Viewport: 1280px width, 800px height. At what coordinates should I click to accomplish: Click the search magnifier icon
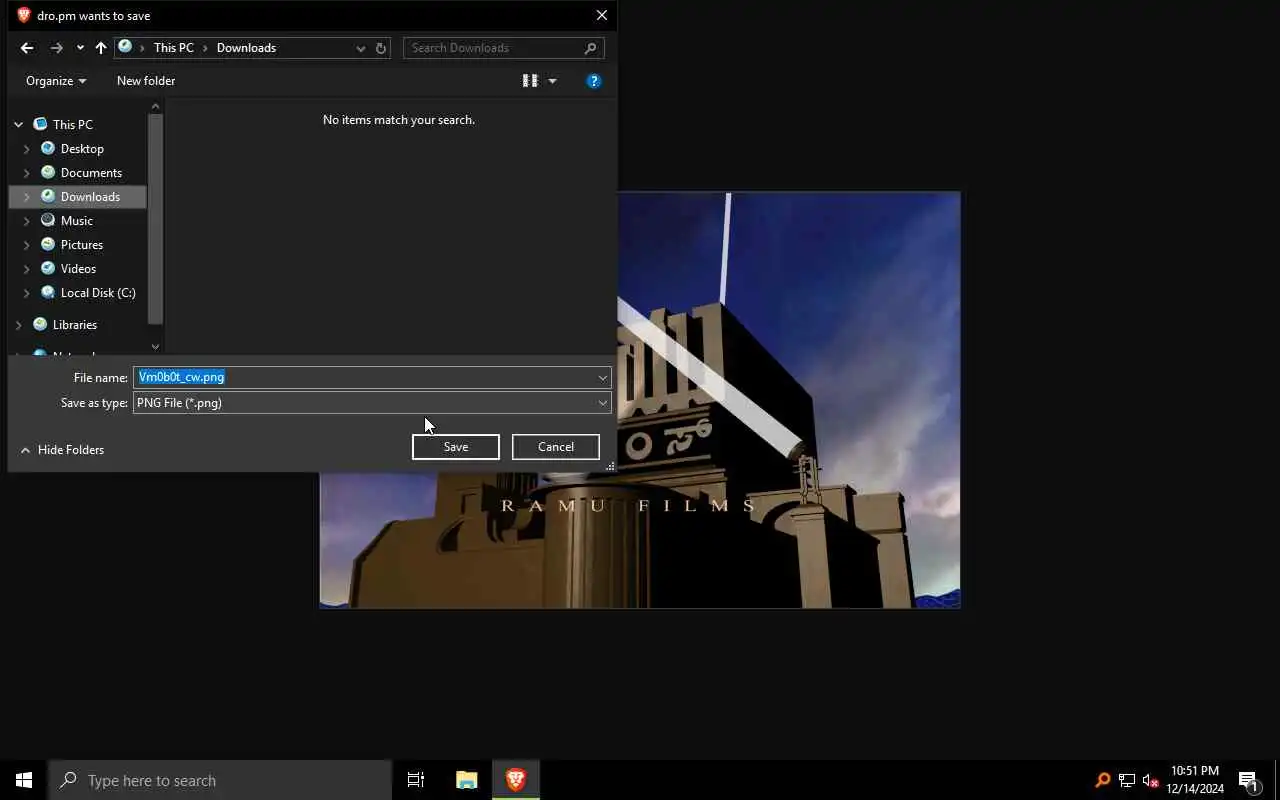click(x=591, y=48)
